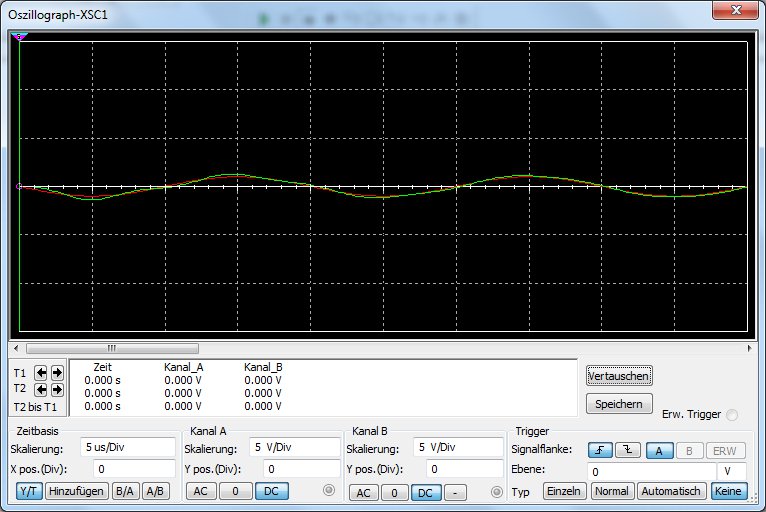Select falling edge trigger icon
766x512 pixels.
628,450
